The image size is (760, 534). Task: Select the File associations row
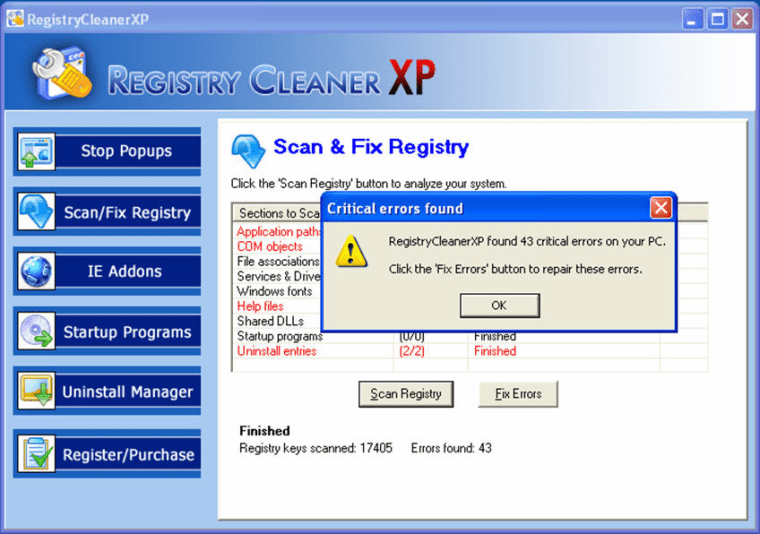tap(278, 262)
